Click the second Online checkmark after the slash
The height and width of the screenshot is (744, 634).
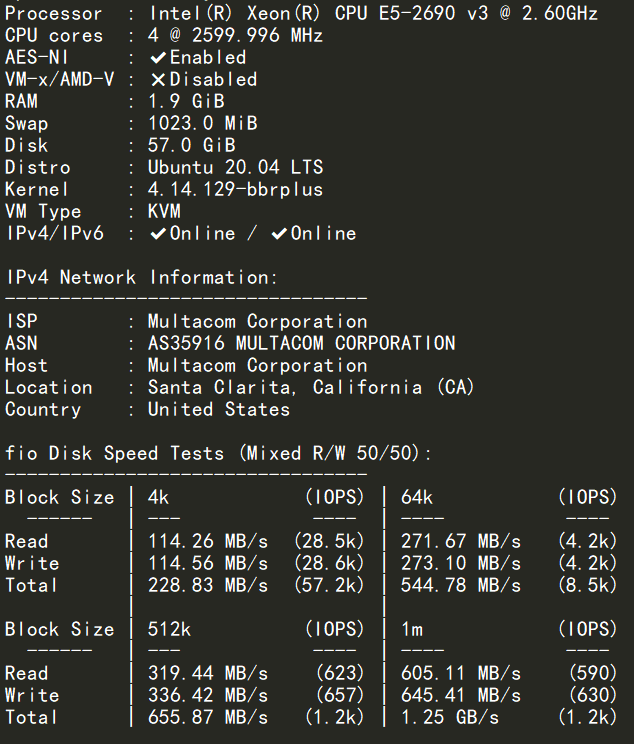click(279, 234)
